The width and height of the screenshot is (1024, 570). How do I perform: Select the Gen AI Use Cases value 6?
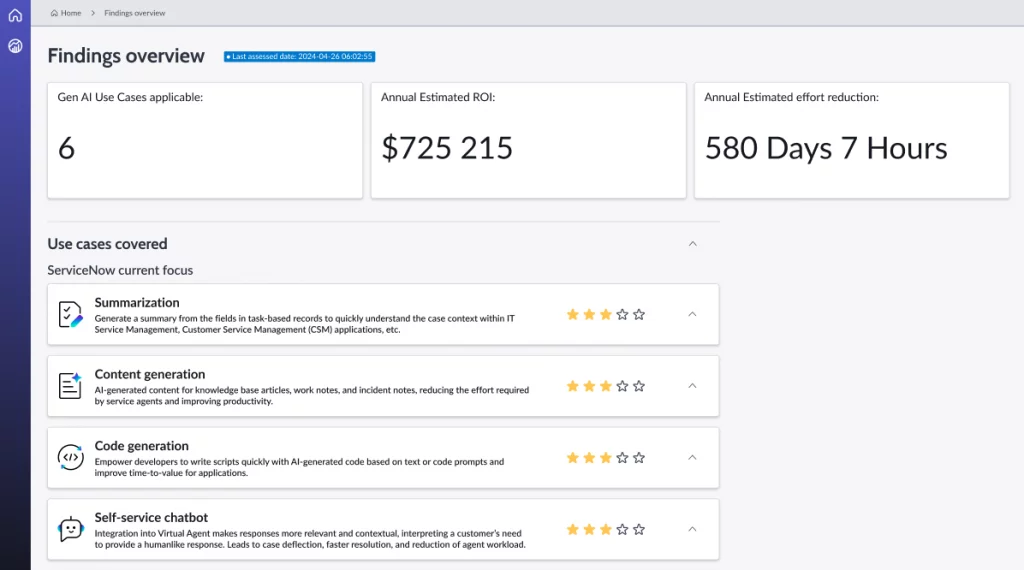67,148
